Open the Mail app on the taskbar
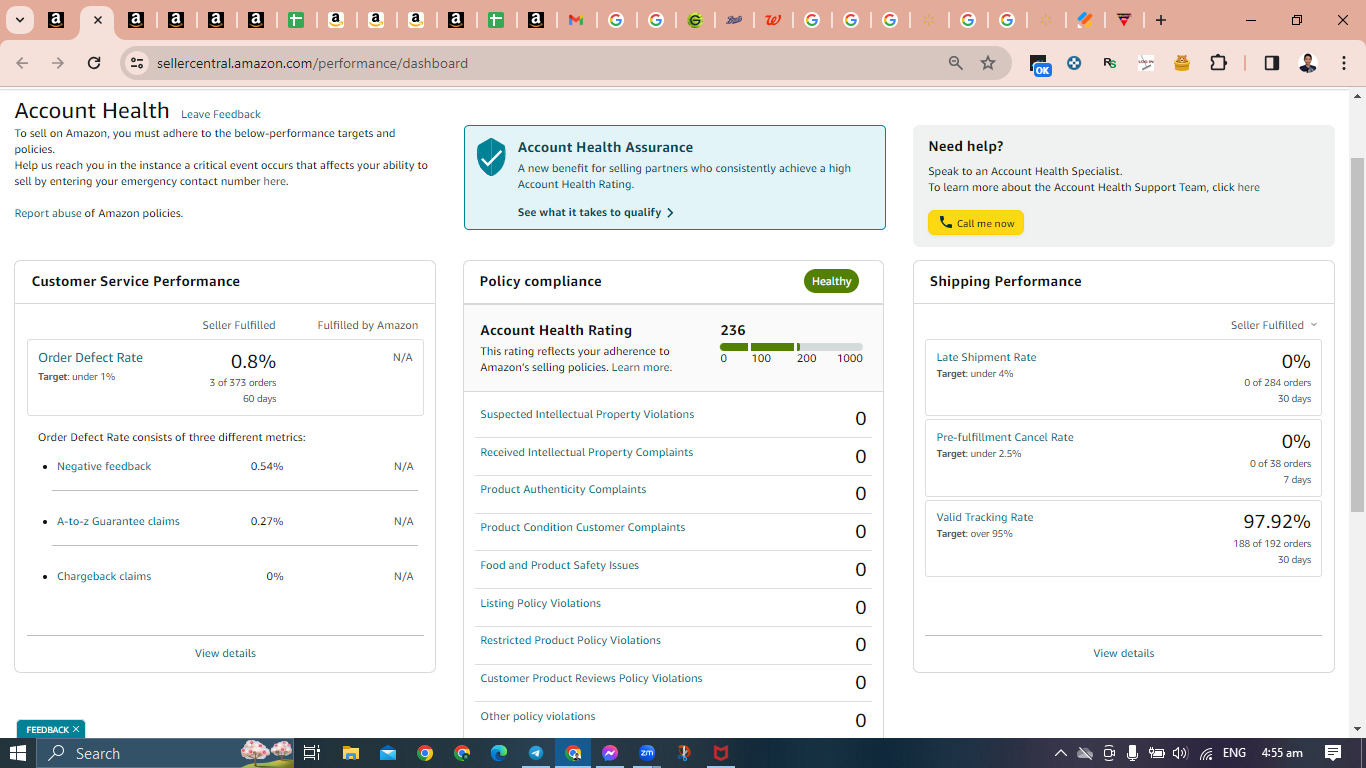The image size is (1366, 768). point(387,753)
